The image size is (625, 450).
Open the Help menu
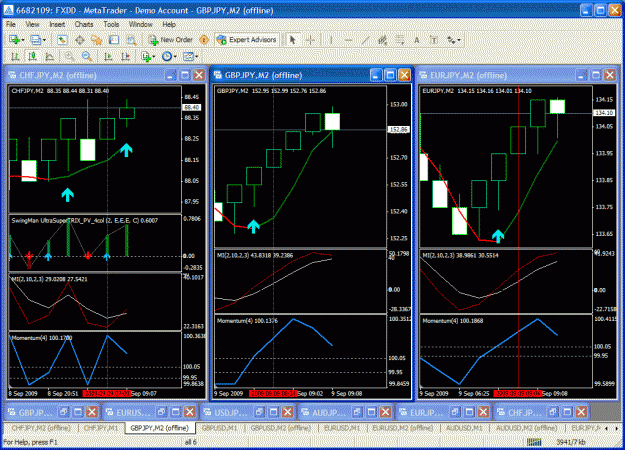tap(169, 24)
